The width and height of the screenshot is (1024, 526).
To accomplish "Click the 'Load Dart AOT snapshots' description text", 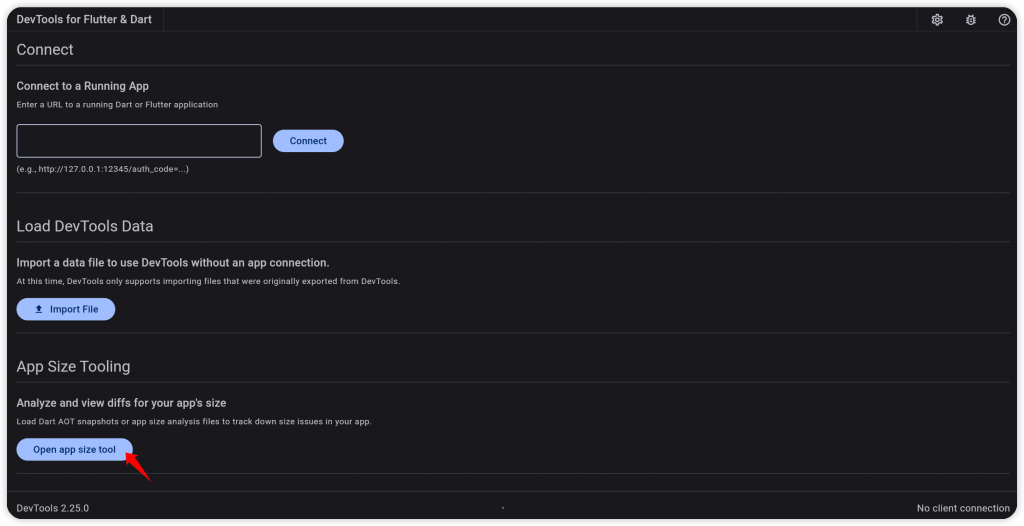I will (194, 421).
